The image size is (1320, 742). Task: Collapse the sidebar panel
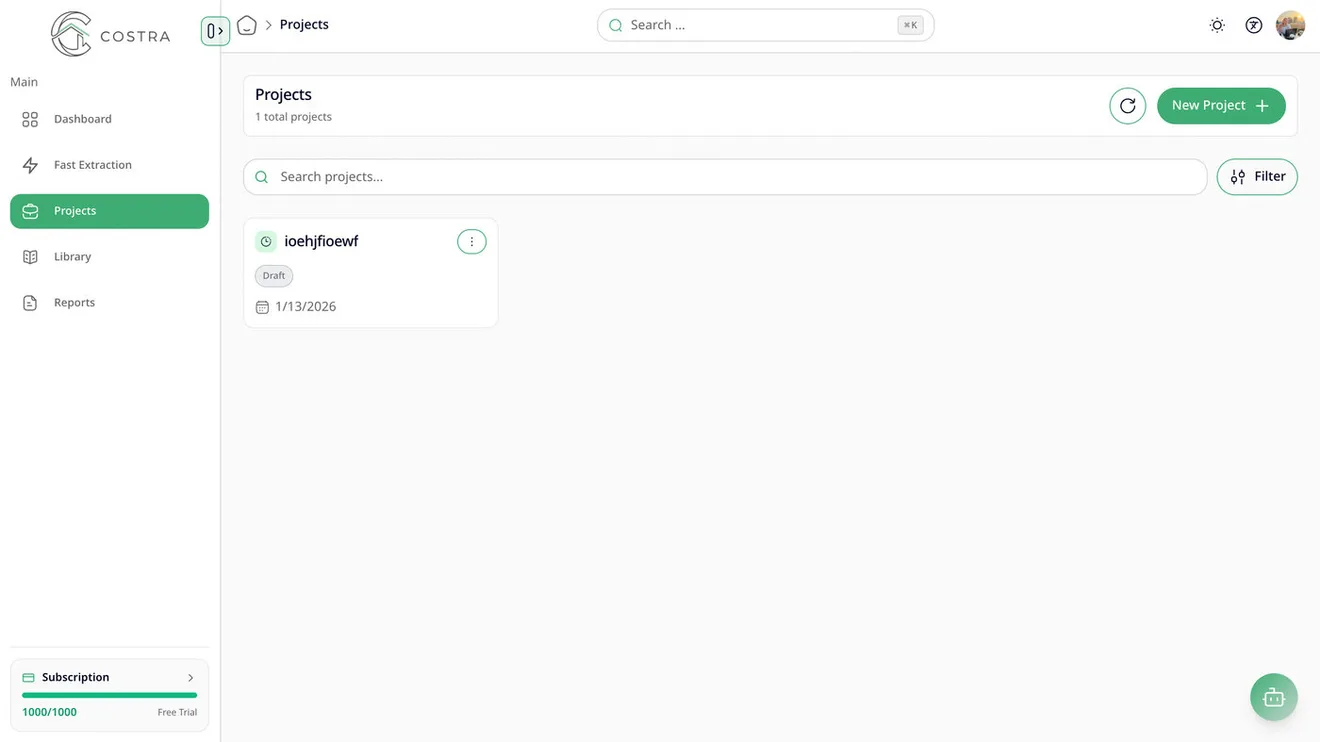click(x=215, y=31)
